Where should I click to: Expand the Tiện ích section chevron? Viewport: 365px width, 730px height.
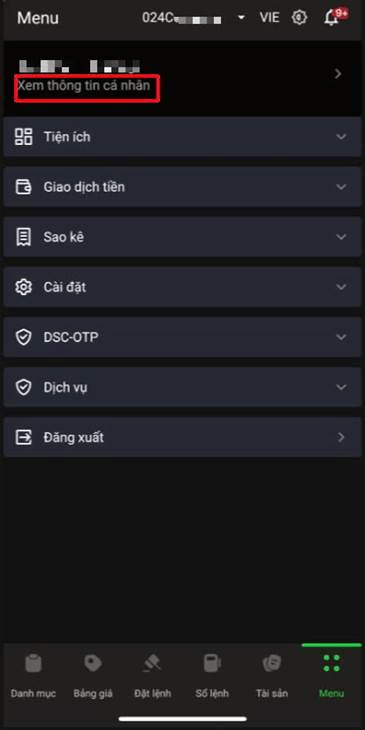(x=341, y=137)
